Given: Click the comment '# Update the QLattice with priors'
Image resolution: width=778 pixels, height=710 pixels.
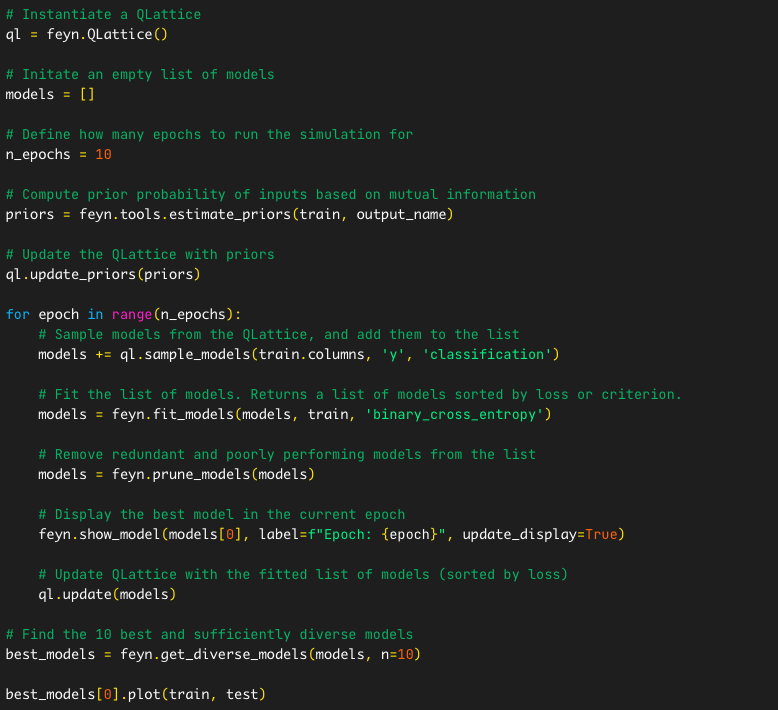Looking at the screenshot, I should [140, 255].
